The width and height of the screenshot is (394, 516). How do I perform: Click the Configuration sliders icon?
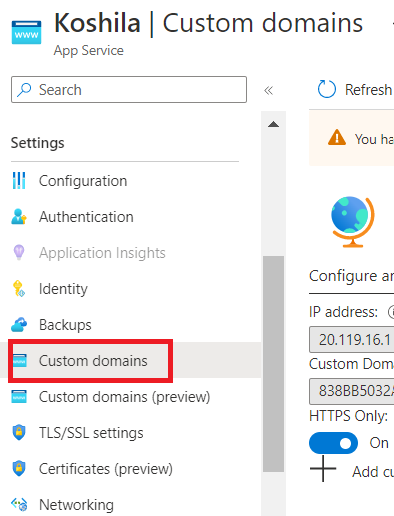point(19,181)
